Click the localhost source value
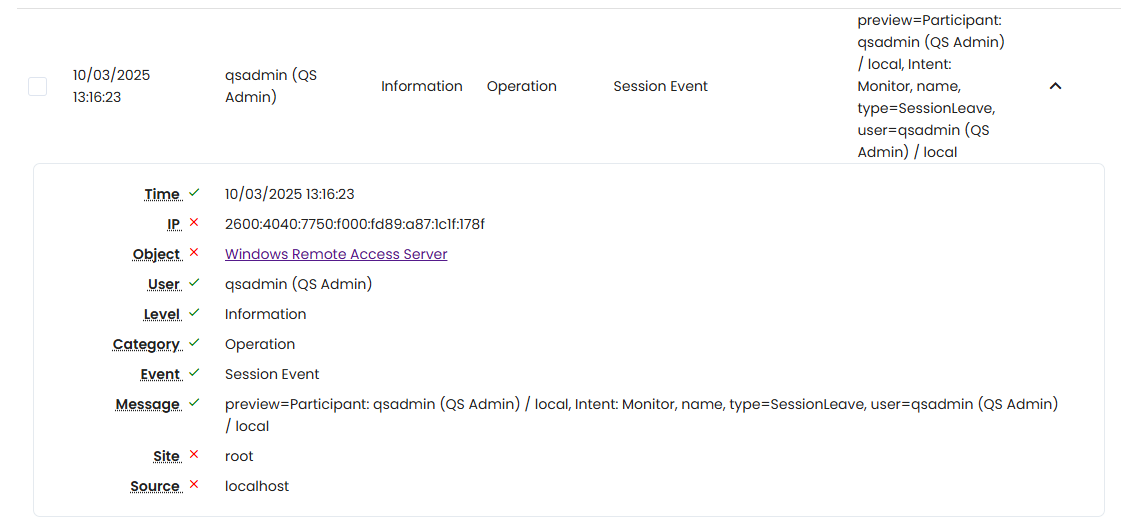The image size is (1139, 527). click(257, 486)
